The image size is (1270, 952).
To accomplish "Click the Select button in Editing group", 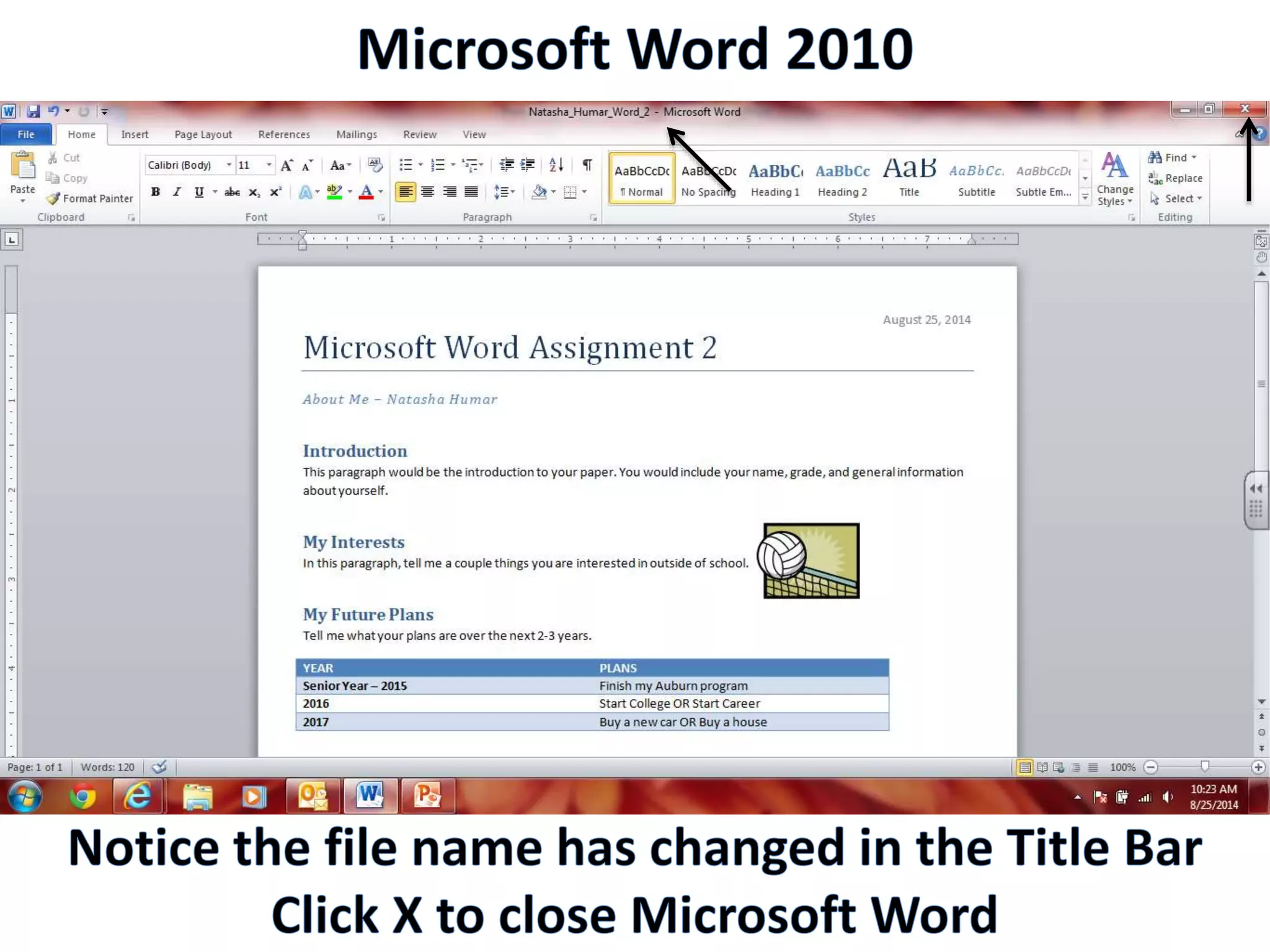I will (x=1176, y=198).
